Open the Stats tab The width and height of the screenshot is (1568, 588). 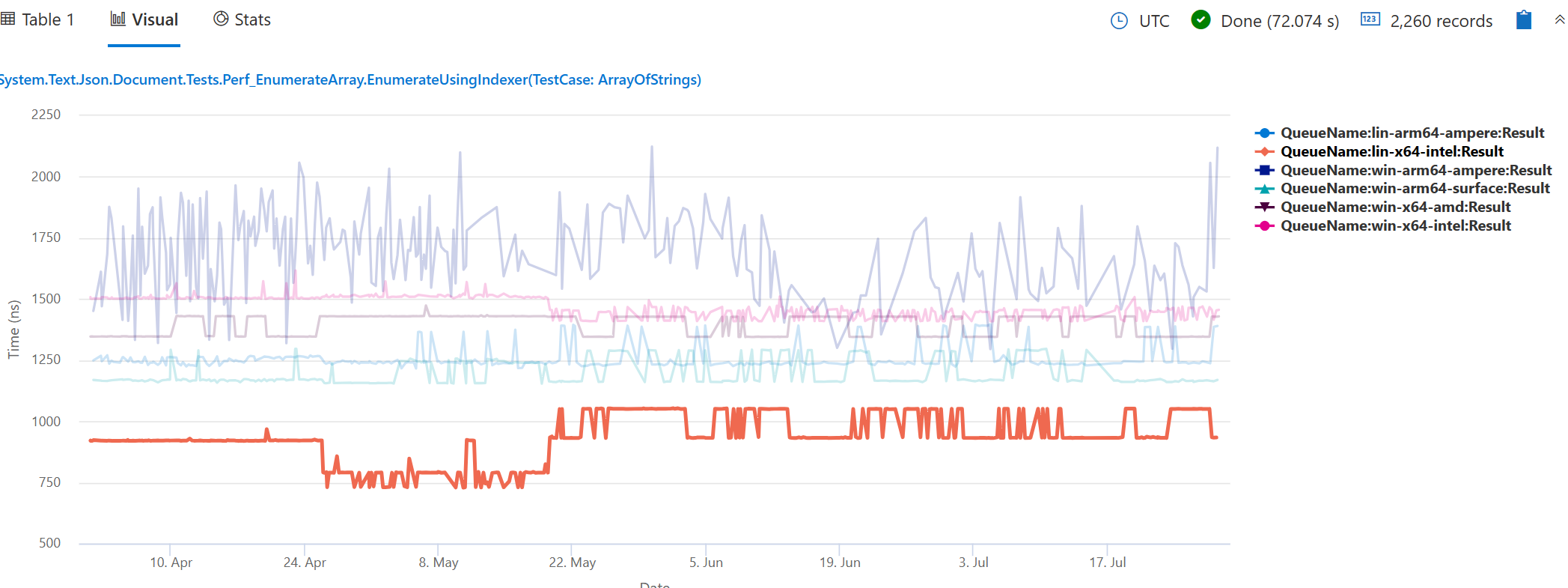248,19
